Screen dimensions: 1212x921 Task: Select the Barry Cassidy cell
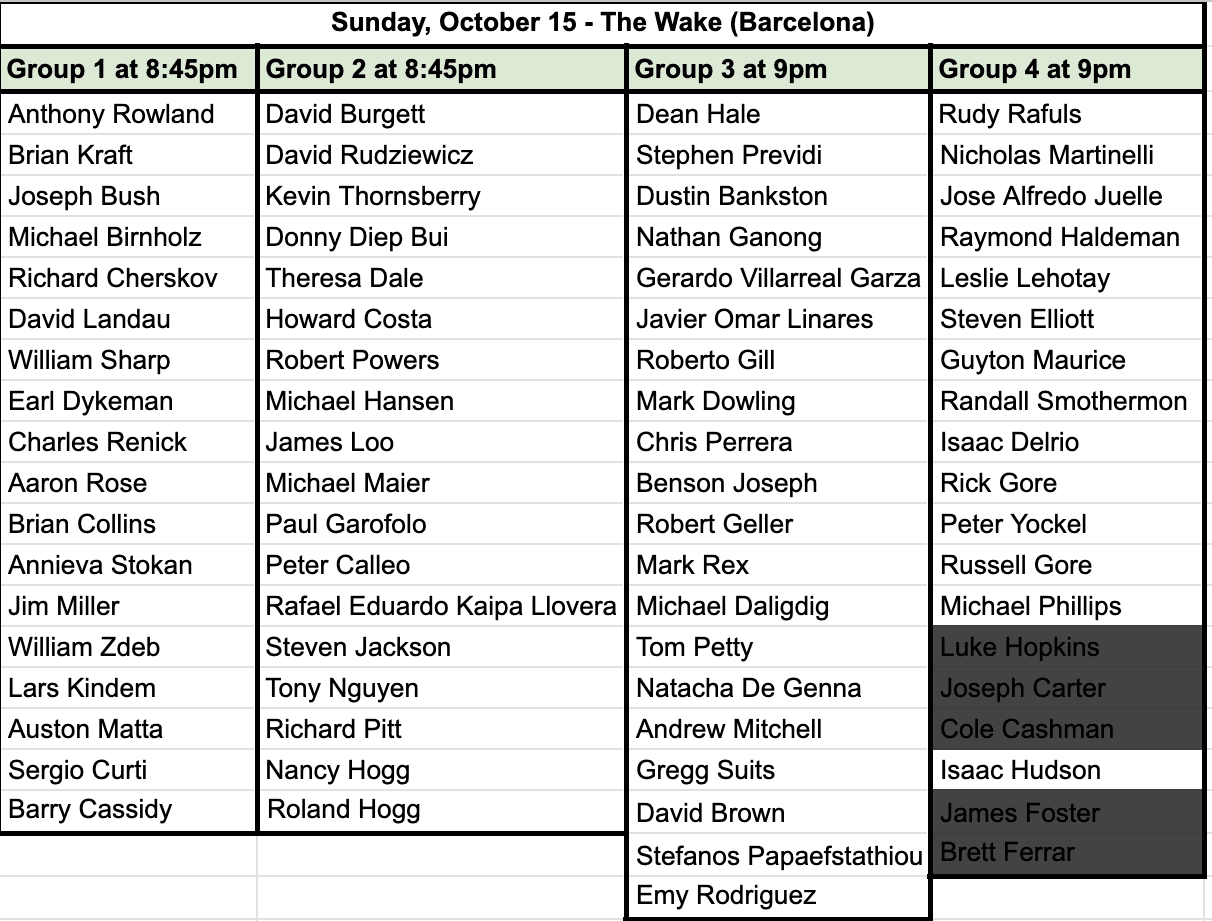[129, 809]
